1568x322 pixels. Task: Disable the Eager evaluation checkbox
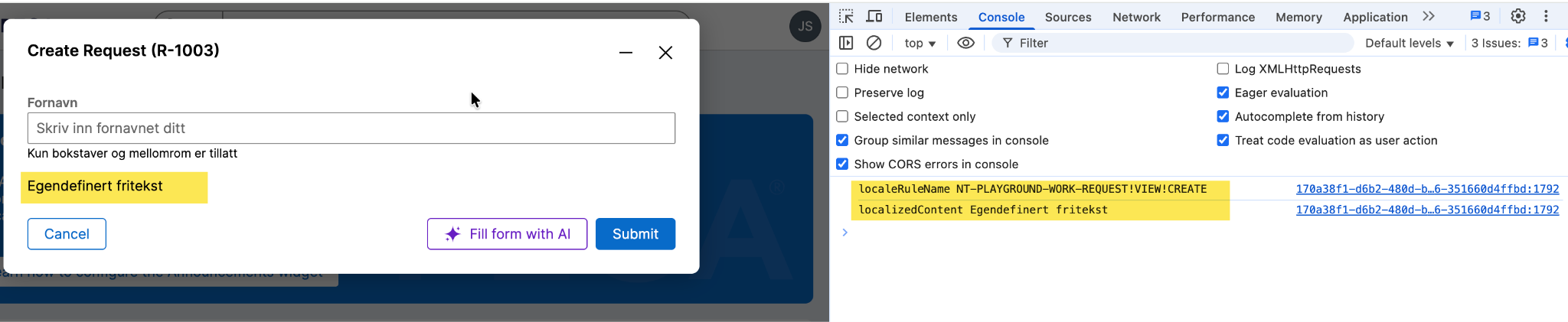(1223, 93)
